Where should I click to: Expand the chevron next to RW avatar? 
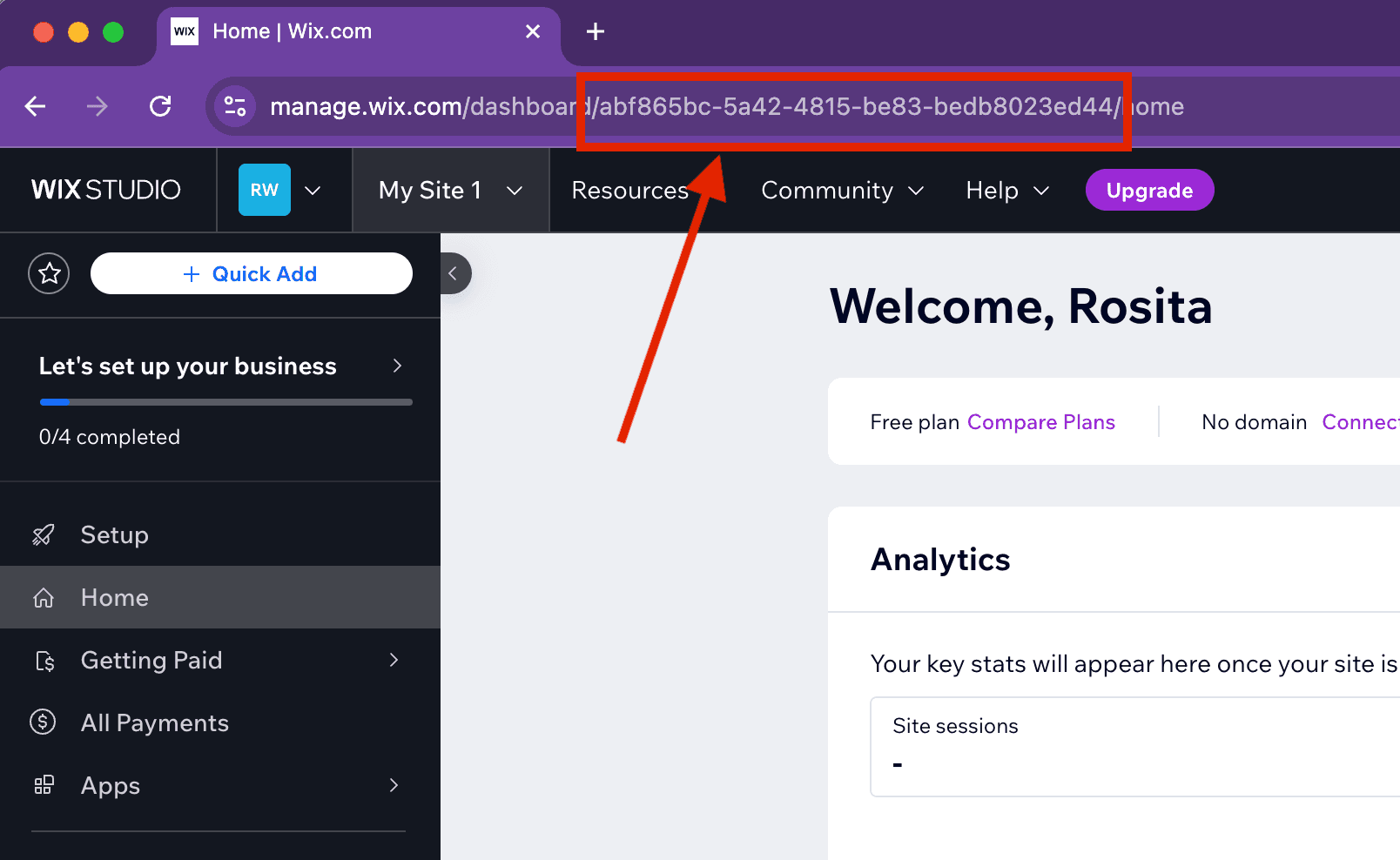313,190
